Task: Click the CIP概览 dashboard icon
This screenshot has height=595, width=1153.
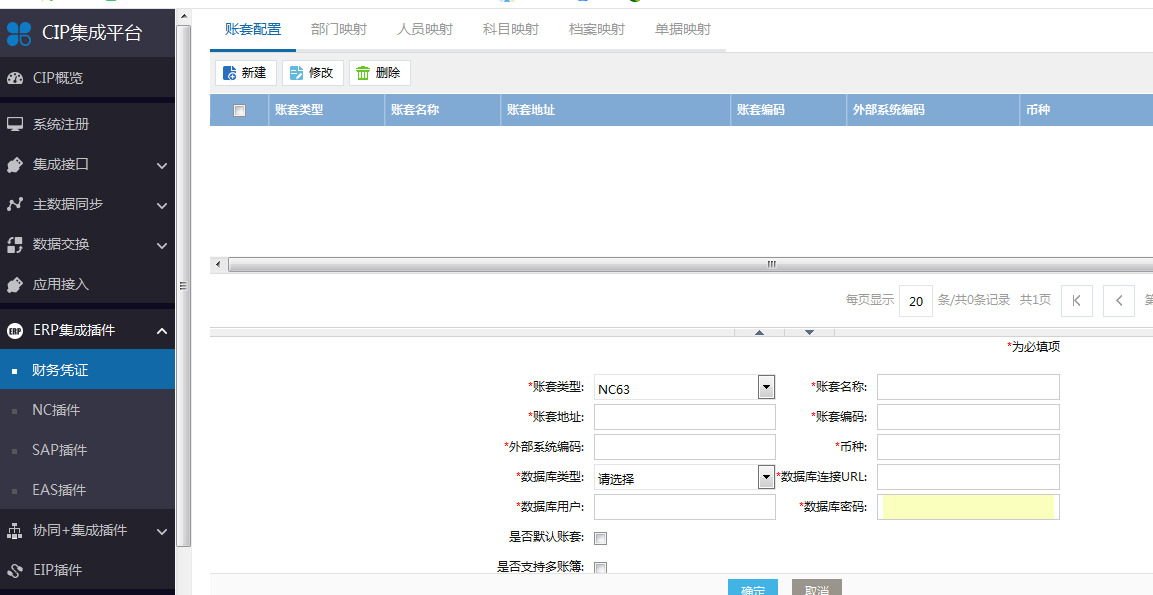Action: (15, 78)
